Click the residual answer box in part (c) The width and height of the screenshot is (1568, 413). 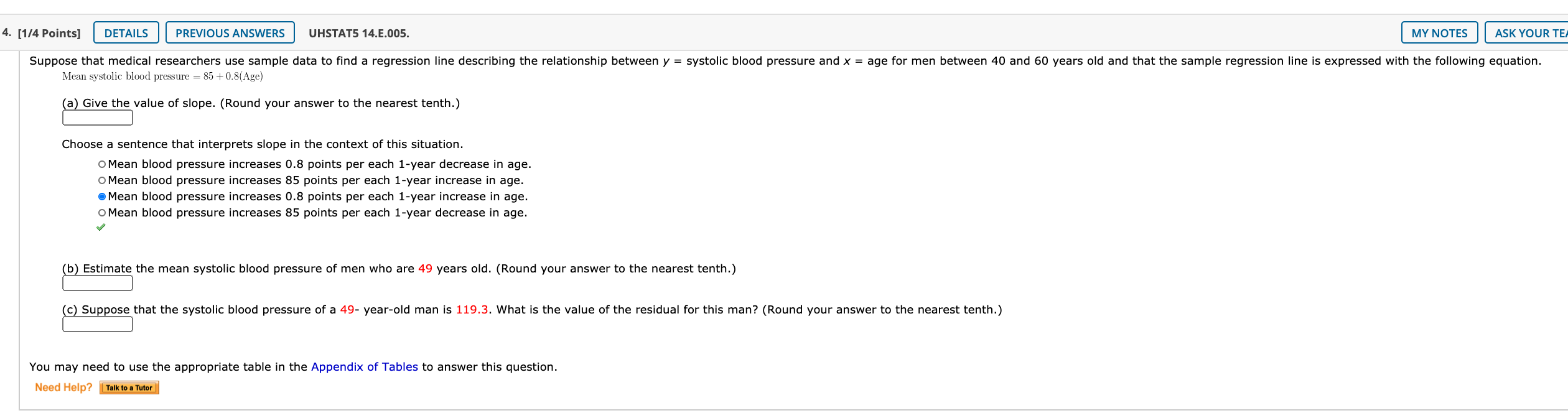(x=97, y=323)
